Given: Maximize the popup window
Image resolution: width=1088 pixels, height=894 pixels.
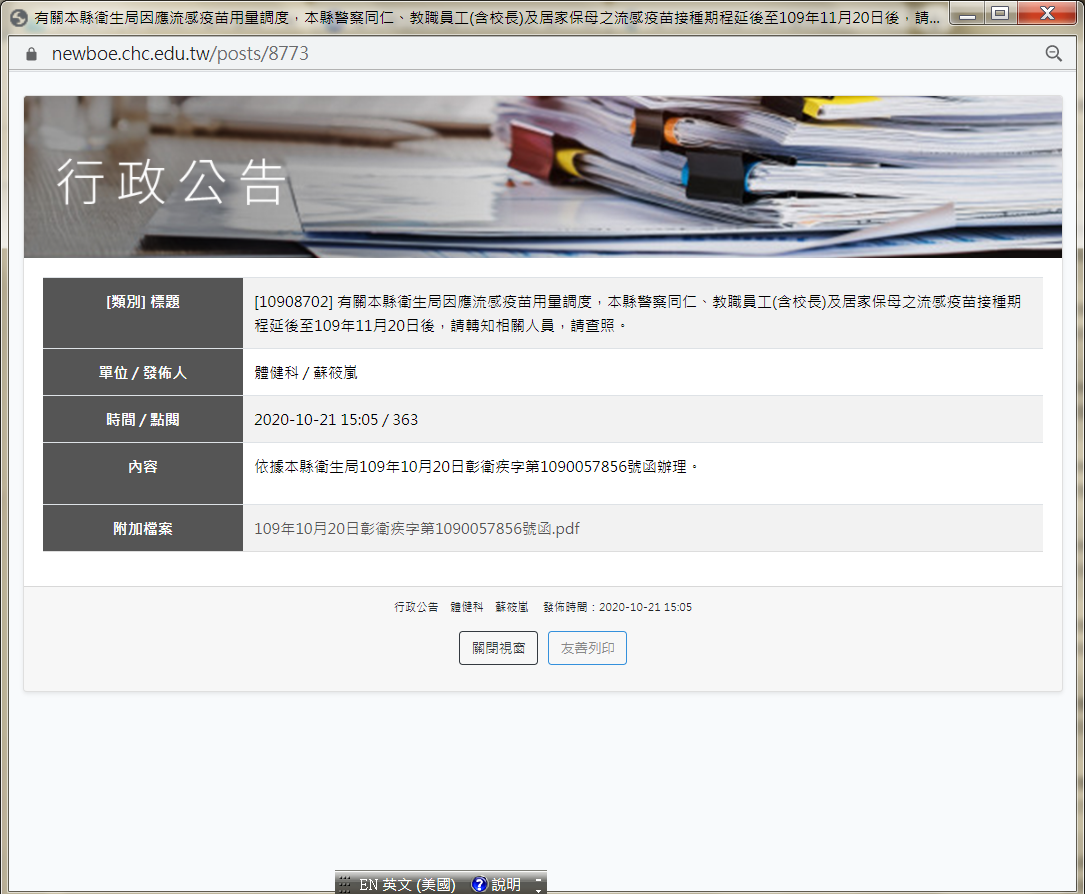Looking at the screenshot, I should pyautogui.click(x=1000, y=13).
